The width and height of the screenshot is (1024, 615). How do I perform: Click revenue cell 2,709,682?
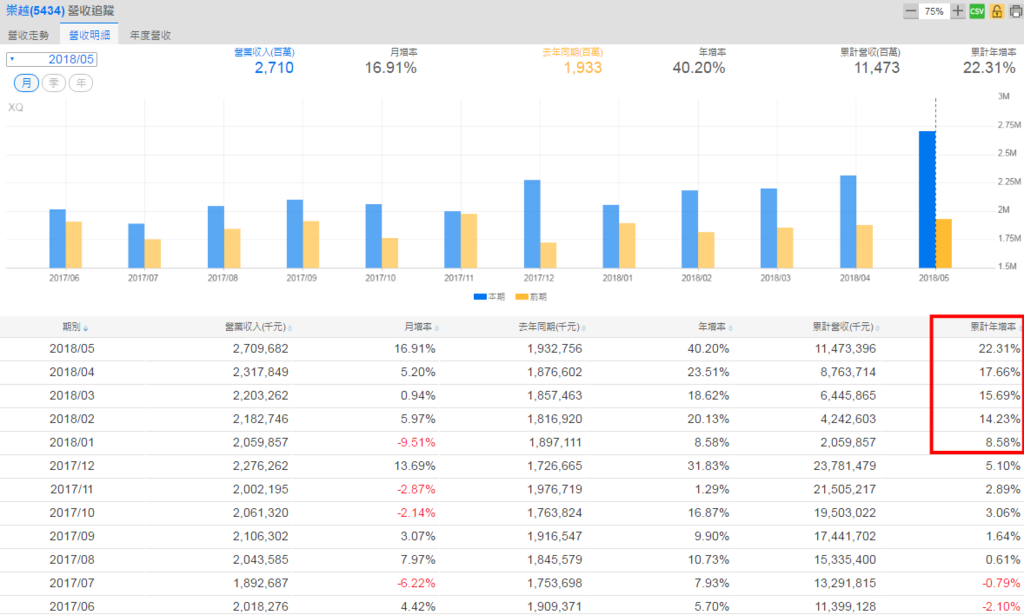pyautogui.click(x=261, y=349)
